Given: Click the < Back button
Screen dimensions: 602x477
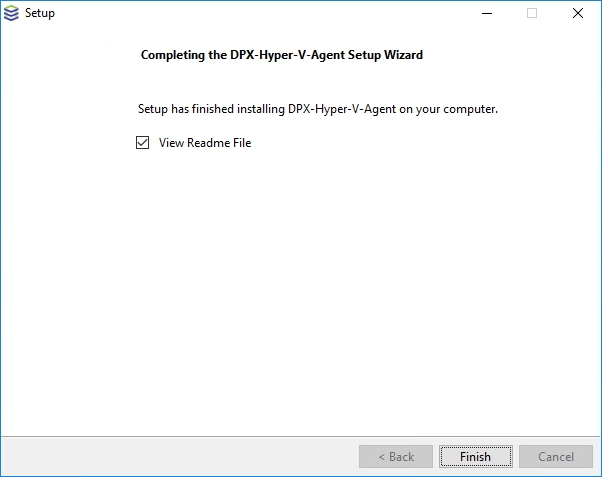Looking at the screenshot, I should pos(396,457).
